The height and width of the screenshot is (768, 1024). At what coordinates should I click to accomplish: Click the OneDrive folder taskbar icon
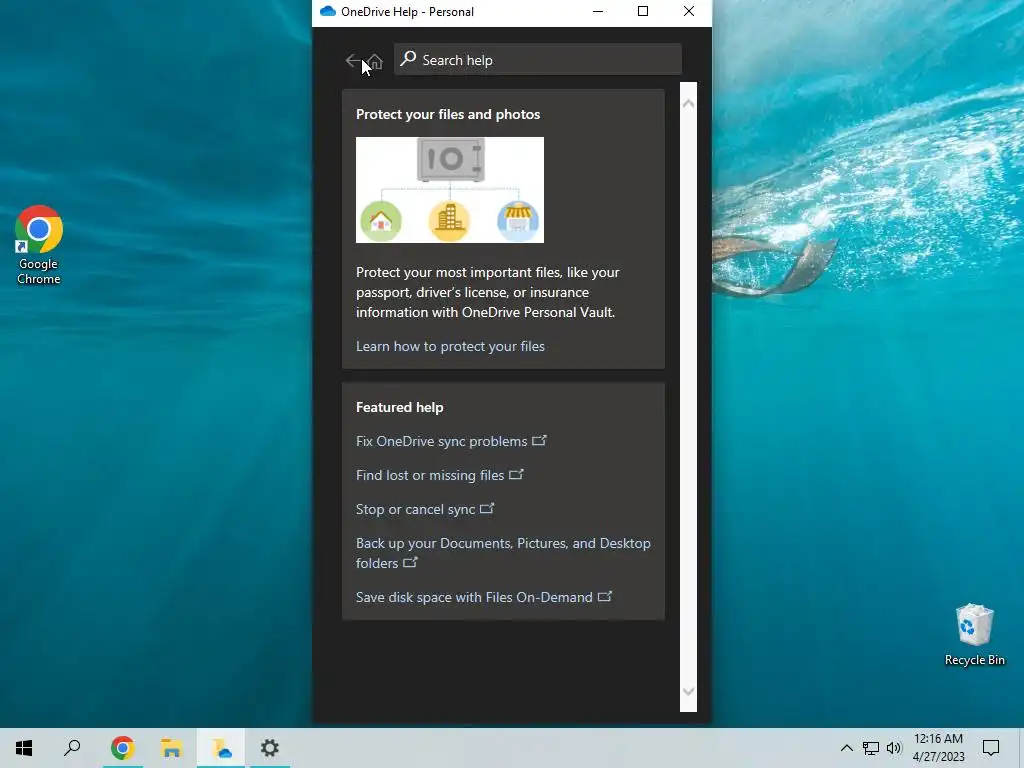coord(221,748)
